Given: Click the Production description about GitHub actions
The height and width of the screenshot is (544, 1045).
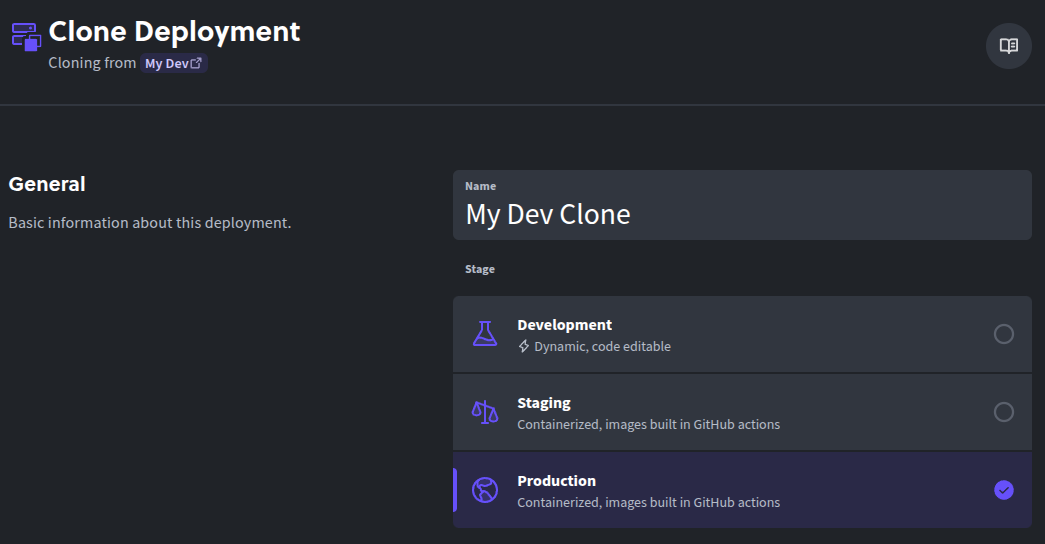Looking at the screenshot, I should tap(648, 503).
